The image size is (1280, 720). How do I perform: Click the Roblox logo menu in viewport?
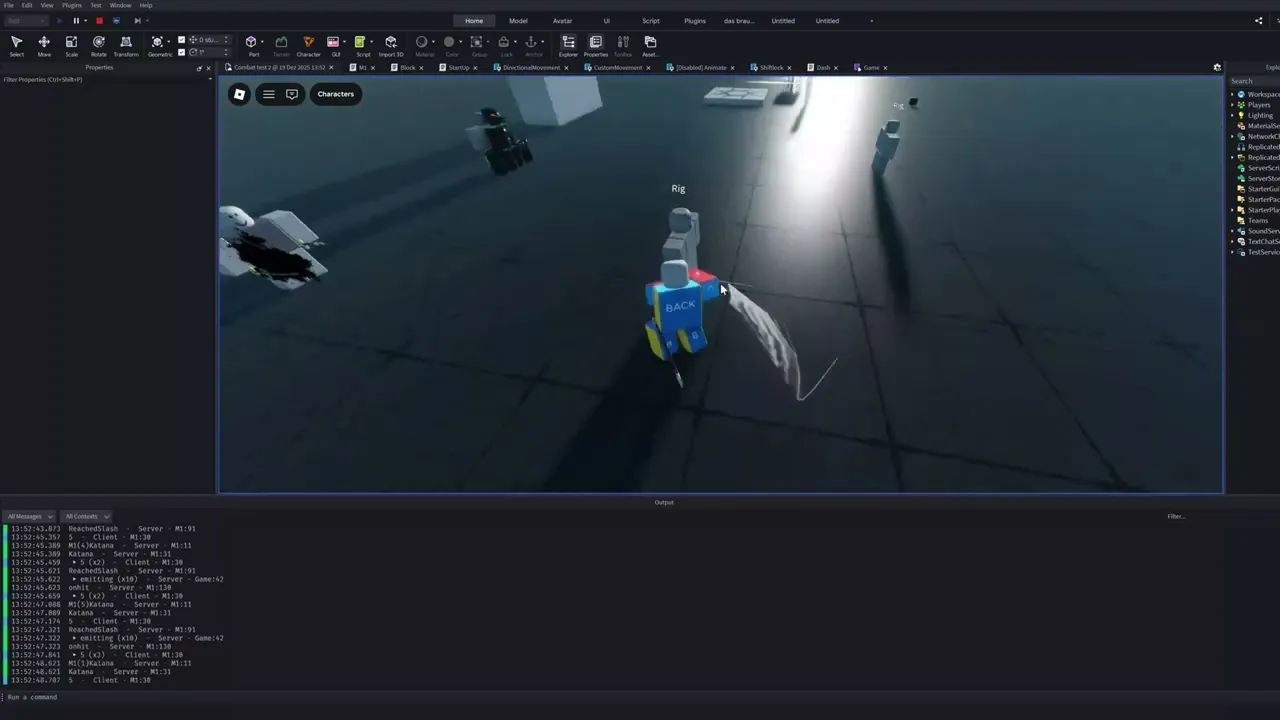(239, 94)
